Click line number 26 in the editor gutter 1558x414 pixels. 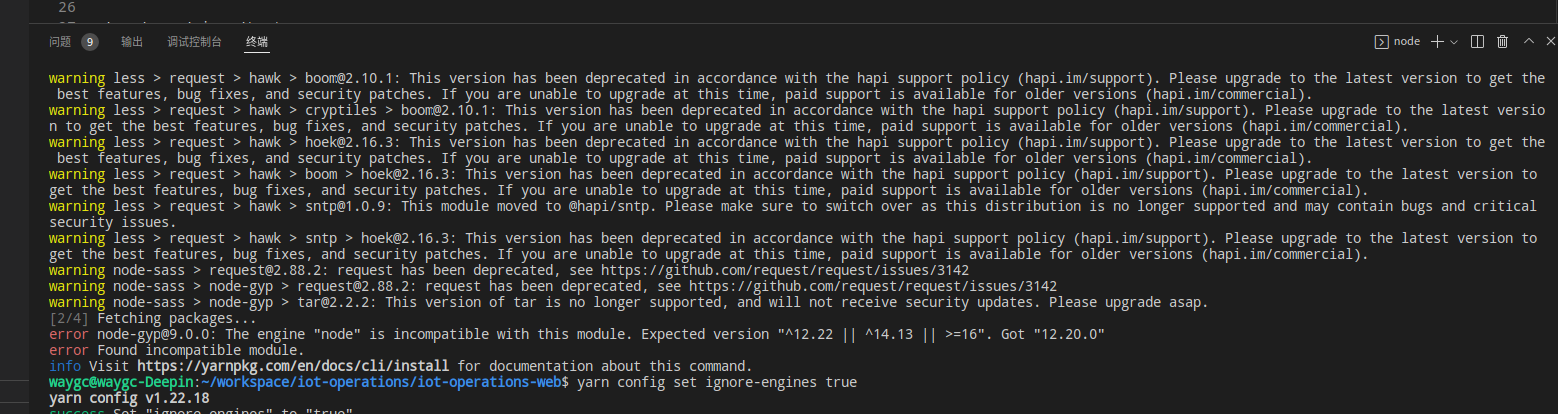tap(68, 6)
